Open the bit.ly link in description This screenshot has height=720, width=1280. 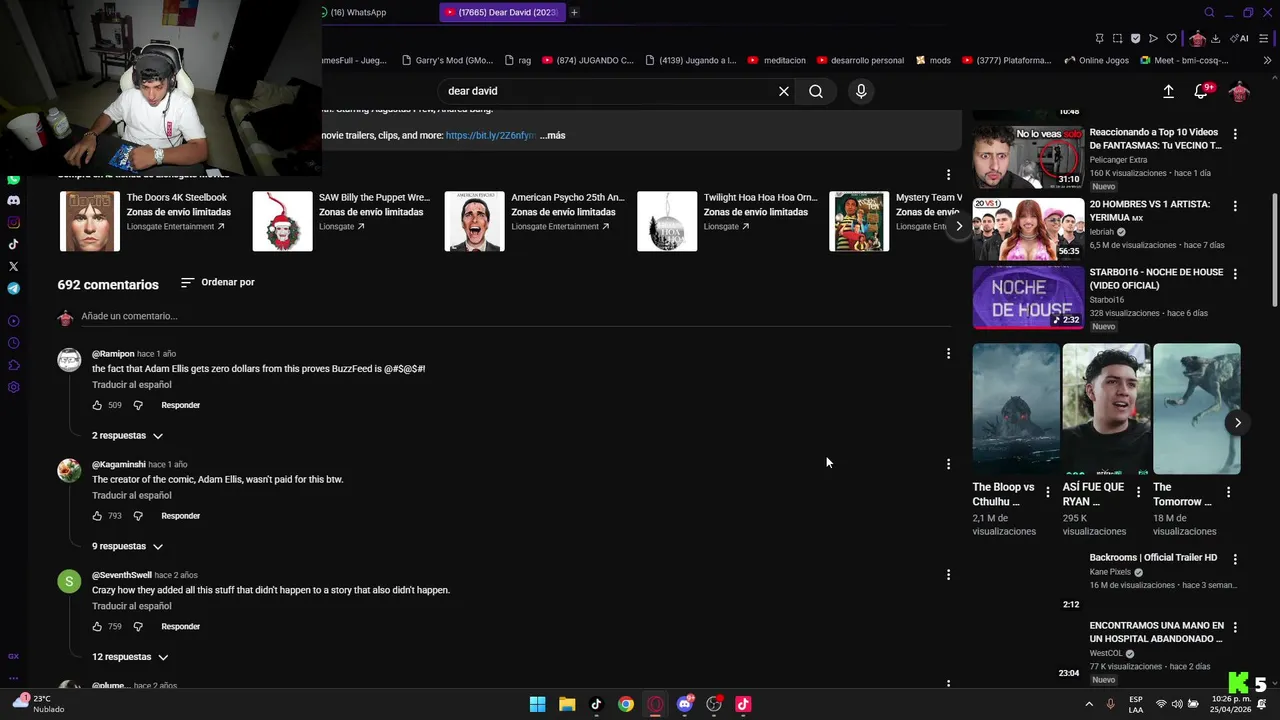(x=490, y=135)
